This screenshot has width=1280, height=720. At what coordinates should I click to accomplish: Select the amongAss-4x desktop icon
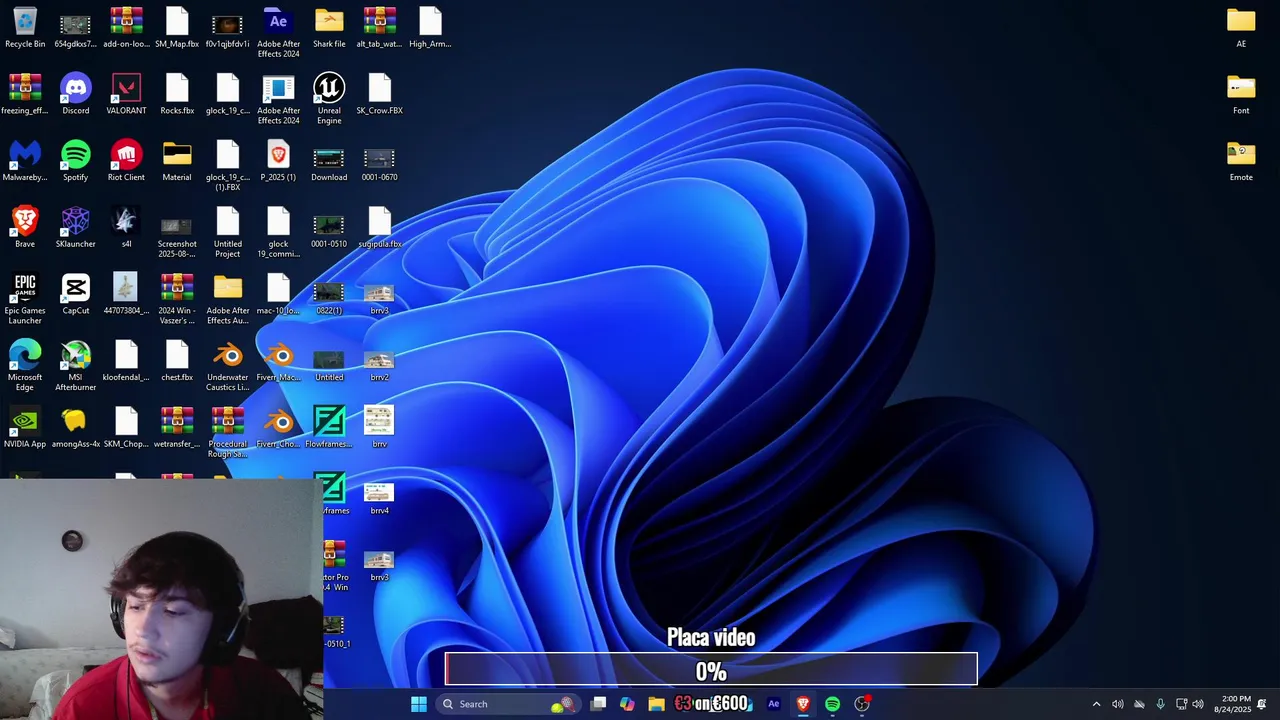coord(75,428)
